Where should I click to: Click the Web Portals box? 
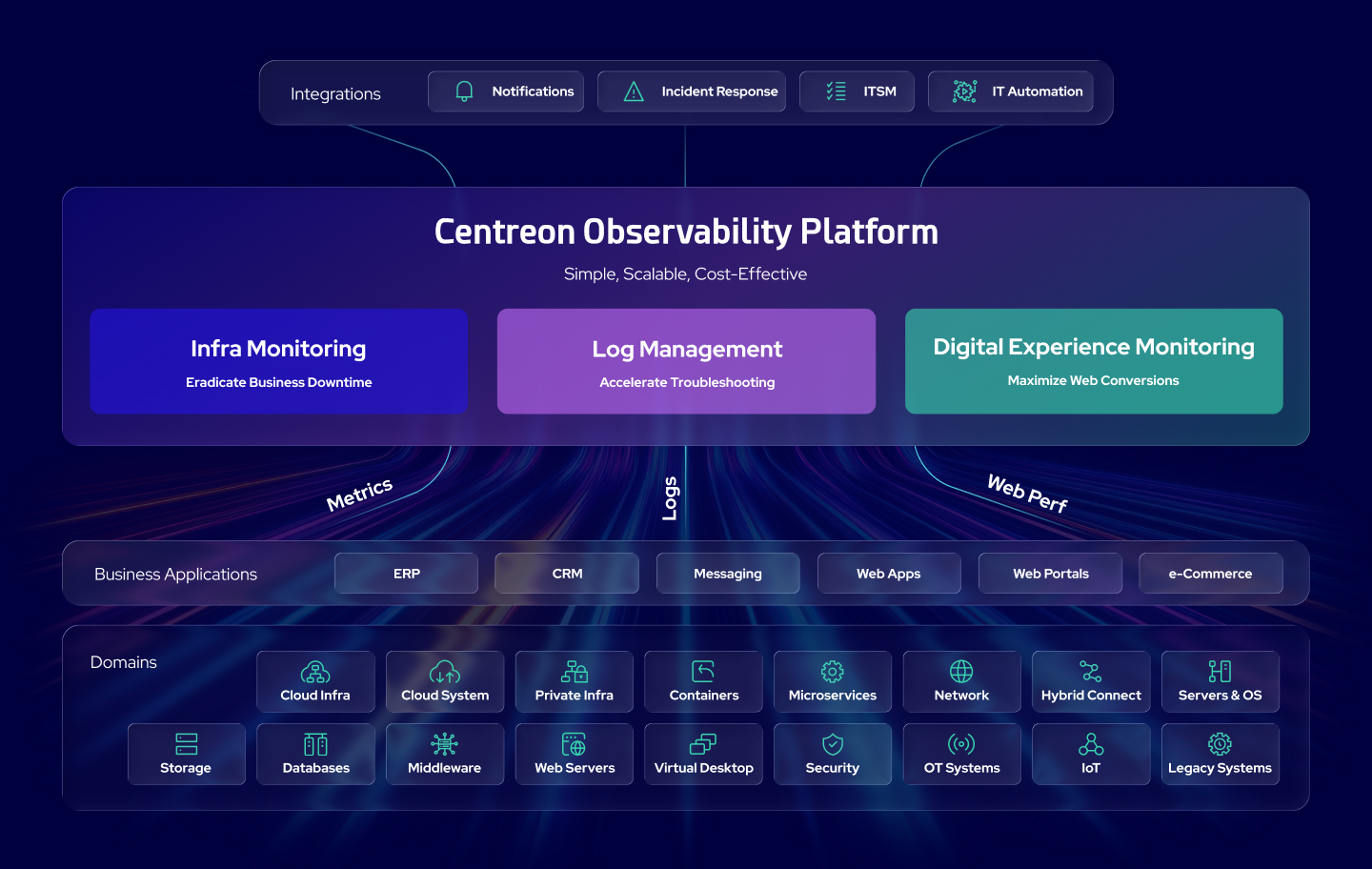1050,574
